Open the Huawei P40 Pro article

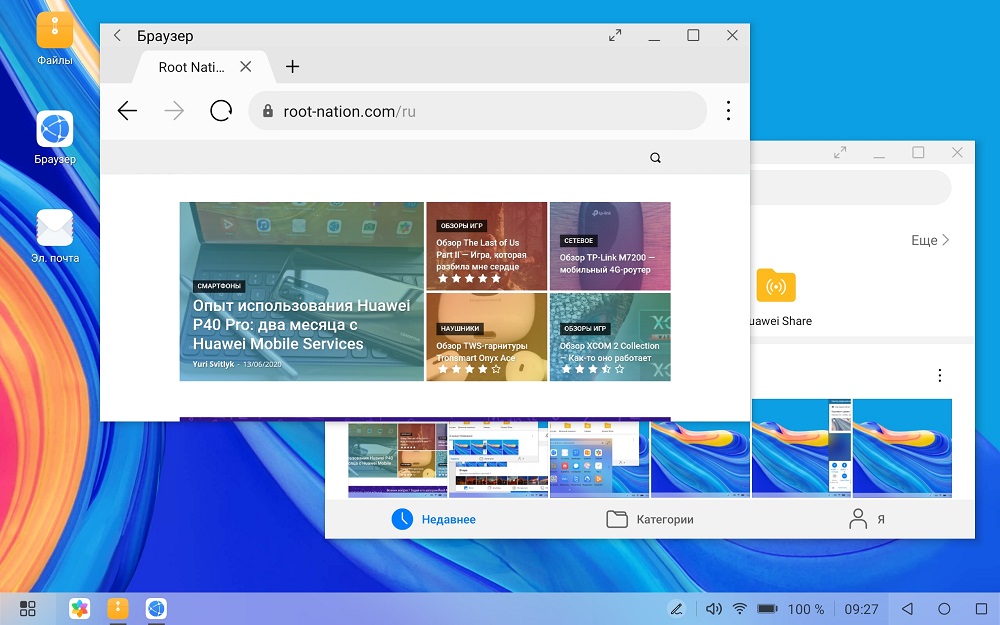(302, 291)
